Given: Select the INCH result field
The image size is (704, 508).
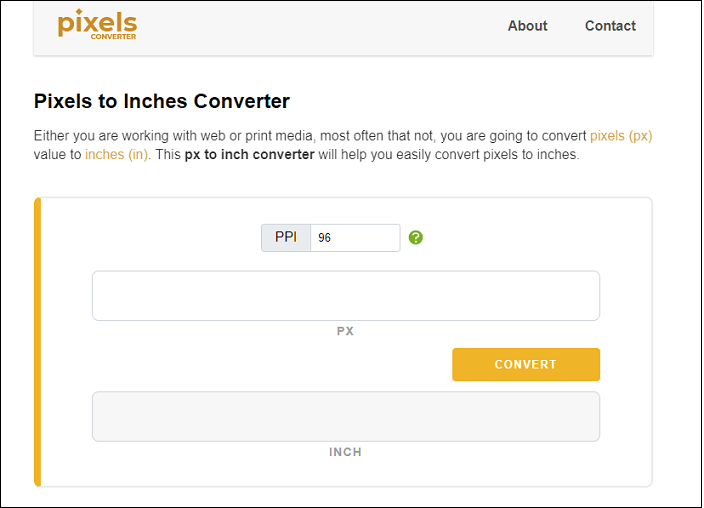Looking at the screenshot, I should (345, 416).
